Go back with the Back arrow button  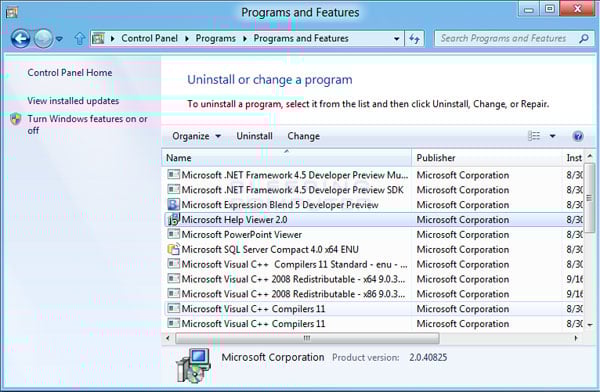tap(20, 39)
